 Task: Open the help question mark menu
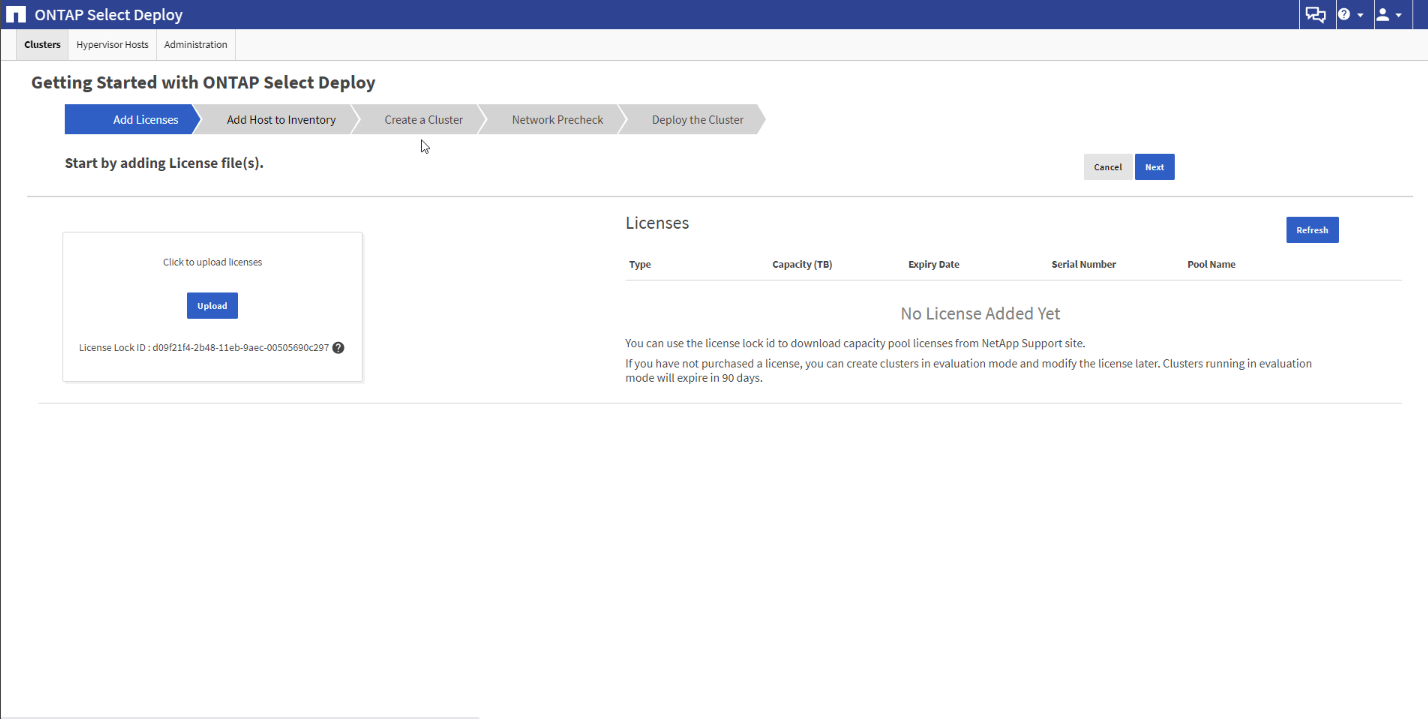click(1351, 15)
